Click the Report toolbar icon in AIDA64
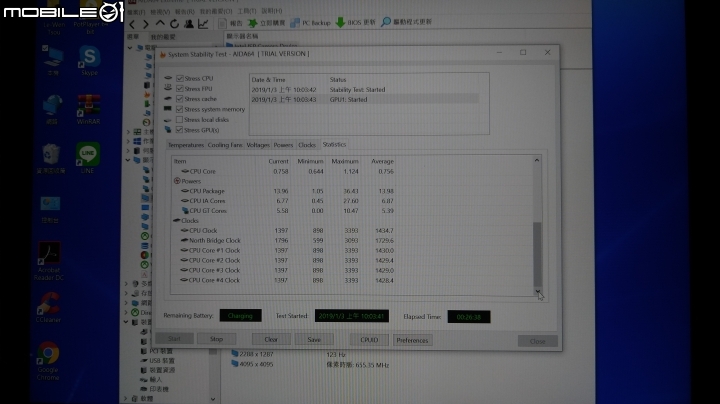The width and height of the screenshot is (720, 404). [223, 23]
